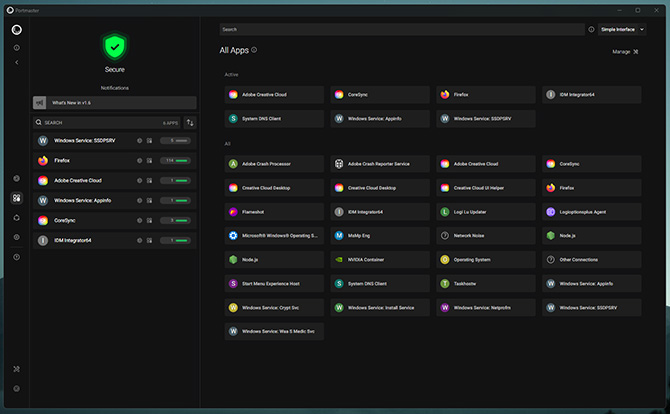Click the round status icon in SSDPSRV row
The width and height of the screenshot is (670, 414).
tap(139, 141)
